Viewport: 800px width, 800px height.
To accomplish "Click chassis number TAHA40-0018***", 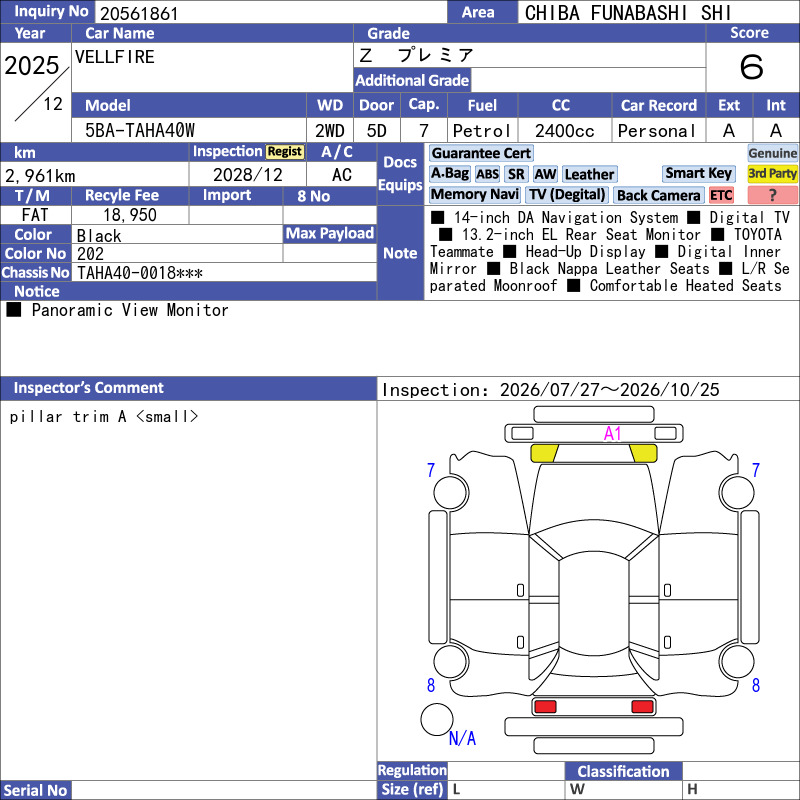I will click(140, 273).
